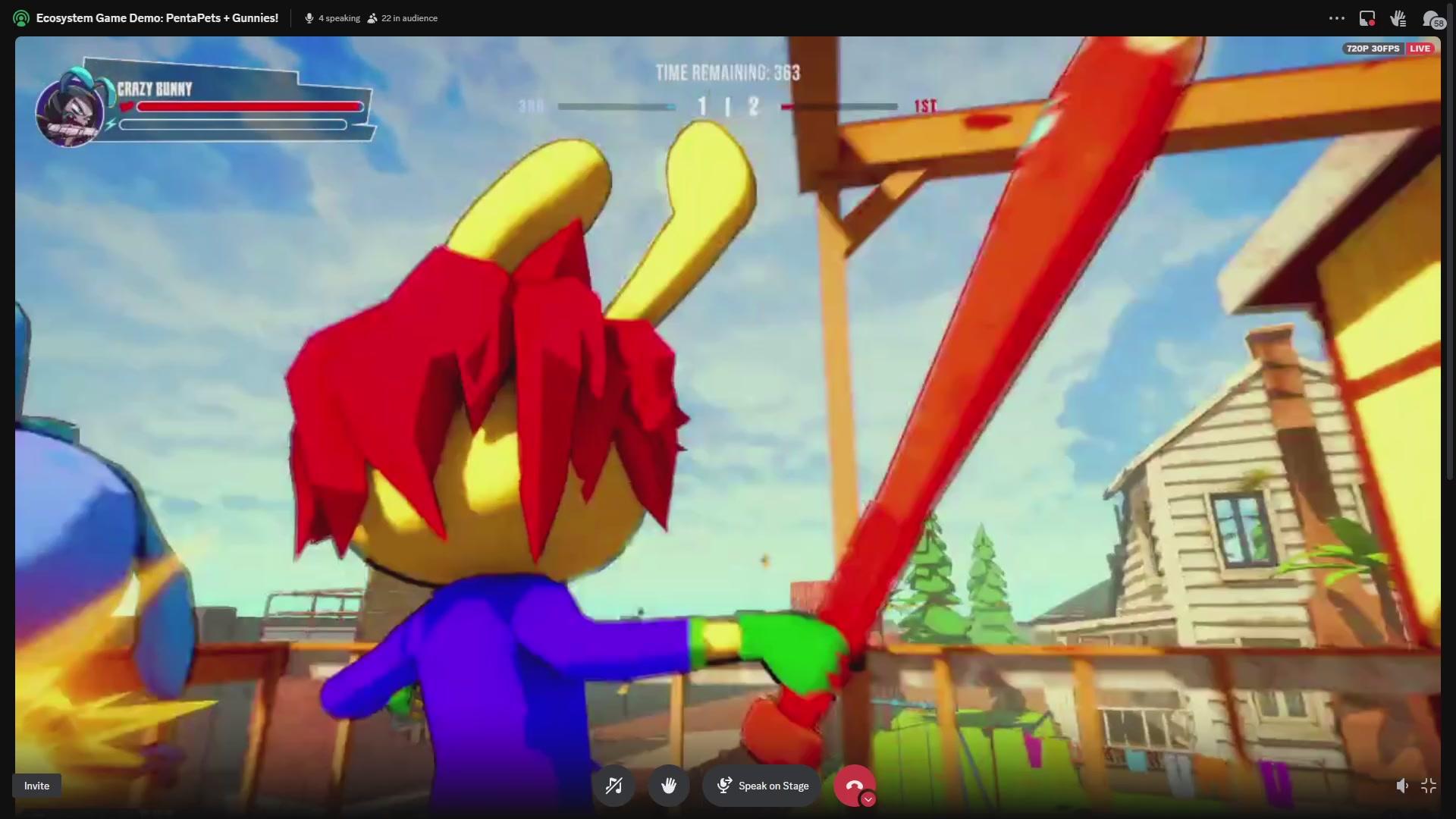This screenshot has width=1456, height=819.
Task: Click the stop watching stream icon
Action: [x=1367, y=18]
